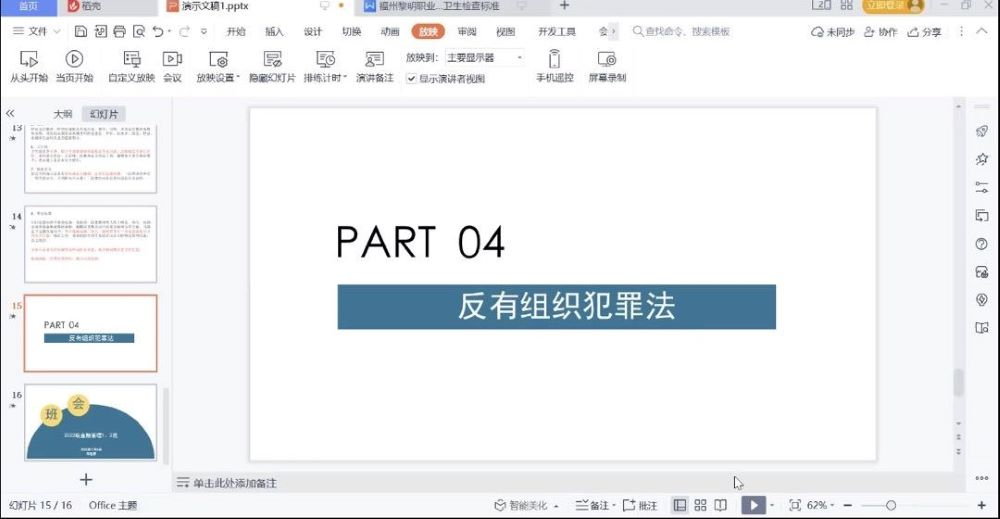This screenshot has height=519, width=1000.
Task: Expand slideshow settings (放映设置) dropdown
Action: click(x=218, y=66)
